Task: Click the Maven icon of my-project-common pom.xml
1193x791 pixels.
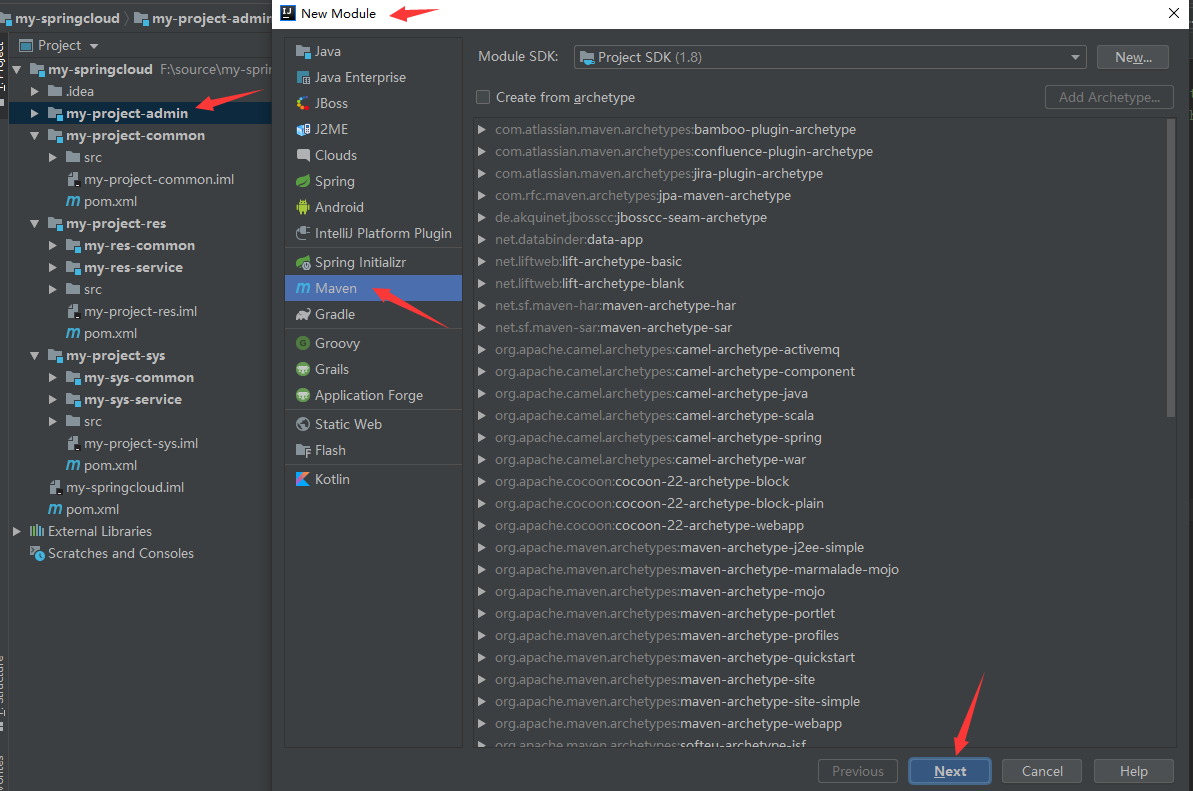Action: click(73, 202)
